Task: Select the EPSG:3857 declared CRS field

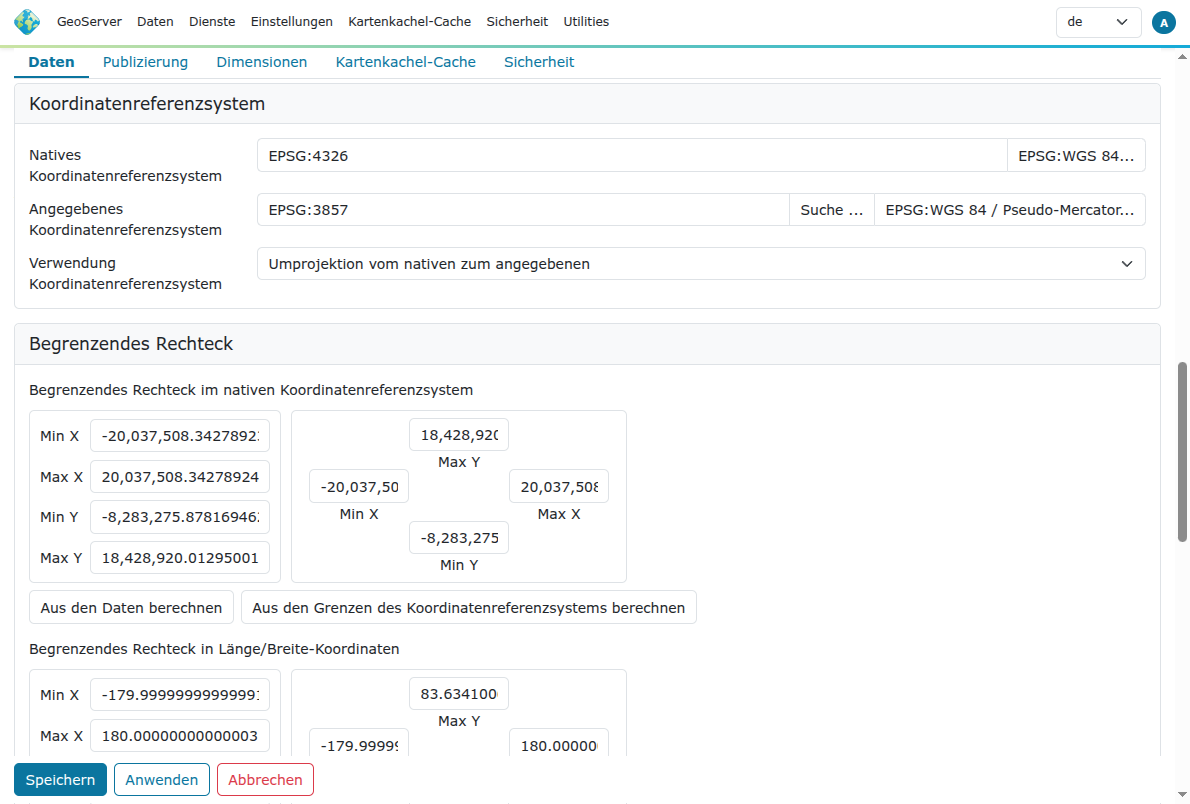Action: point(524,209)
